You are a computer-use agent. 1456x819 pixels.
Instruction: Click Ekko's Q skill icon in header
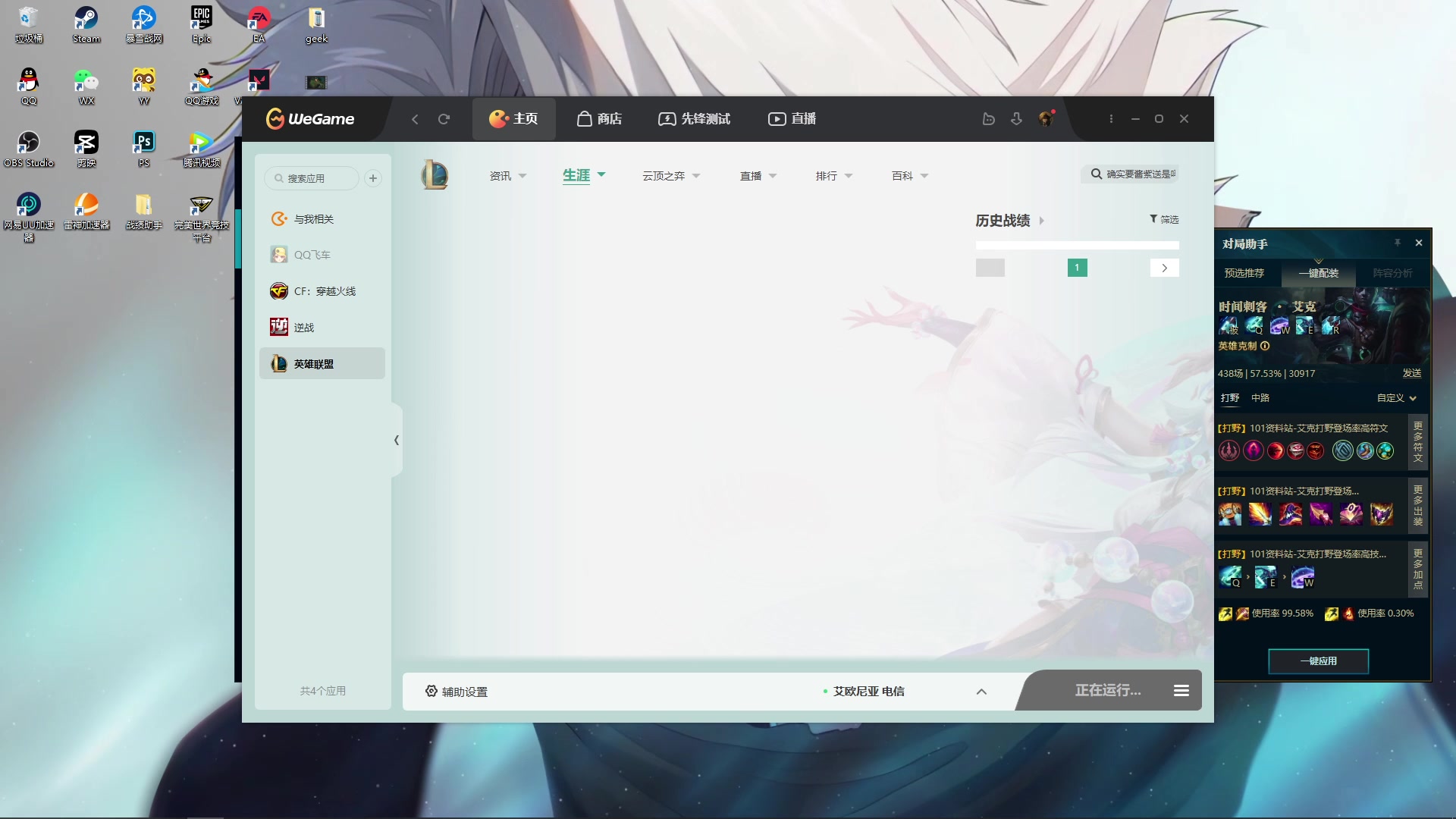click(1254, 326)
